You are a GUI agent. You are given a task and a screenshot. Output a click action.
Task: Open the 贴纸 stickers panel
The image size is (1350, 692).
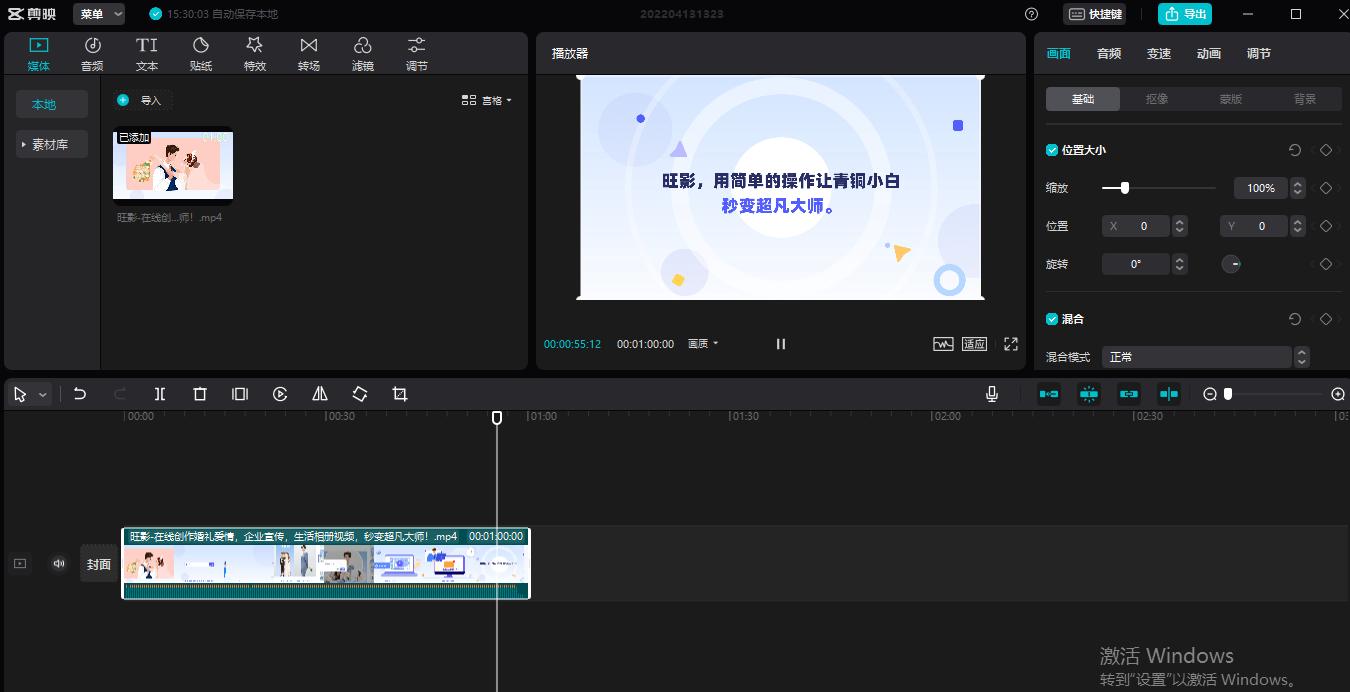pyautogui.click(x=201, y=54)
